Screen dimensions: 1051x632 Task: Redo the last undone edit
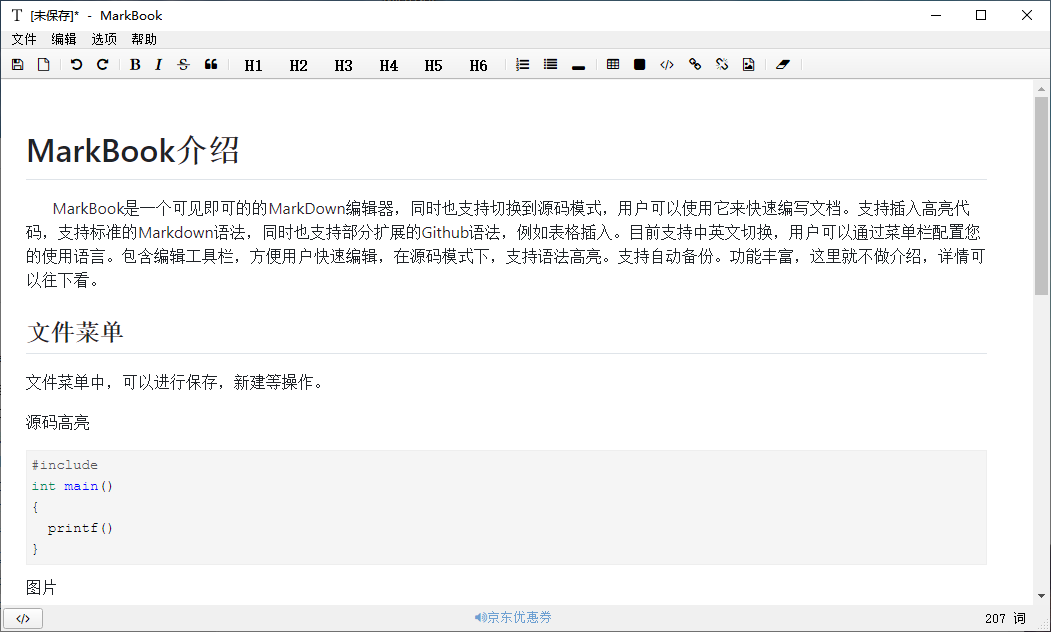coord(102,65)
